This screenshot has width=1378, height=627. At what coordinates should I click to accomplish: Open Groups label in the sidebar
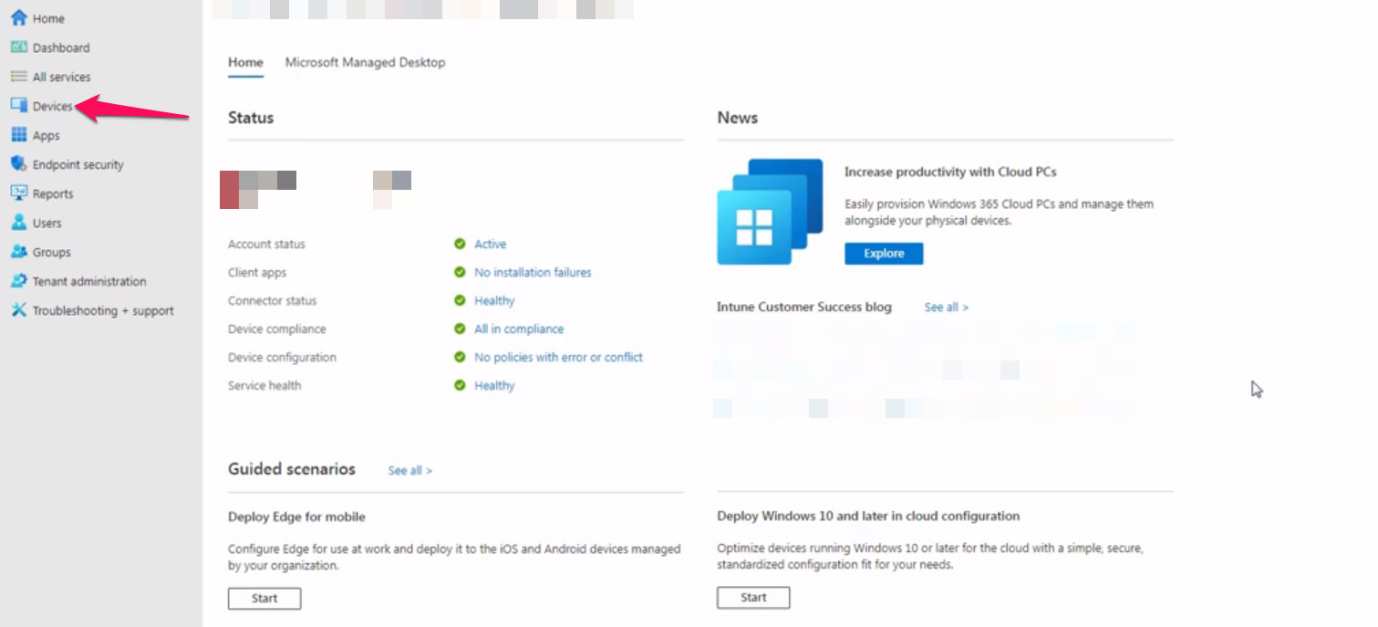[52, 253]
